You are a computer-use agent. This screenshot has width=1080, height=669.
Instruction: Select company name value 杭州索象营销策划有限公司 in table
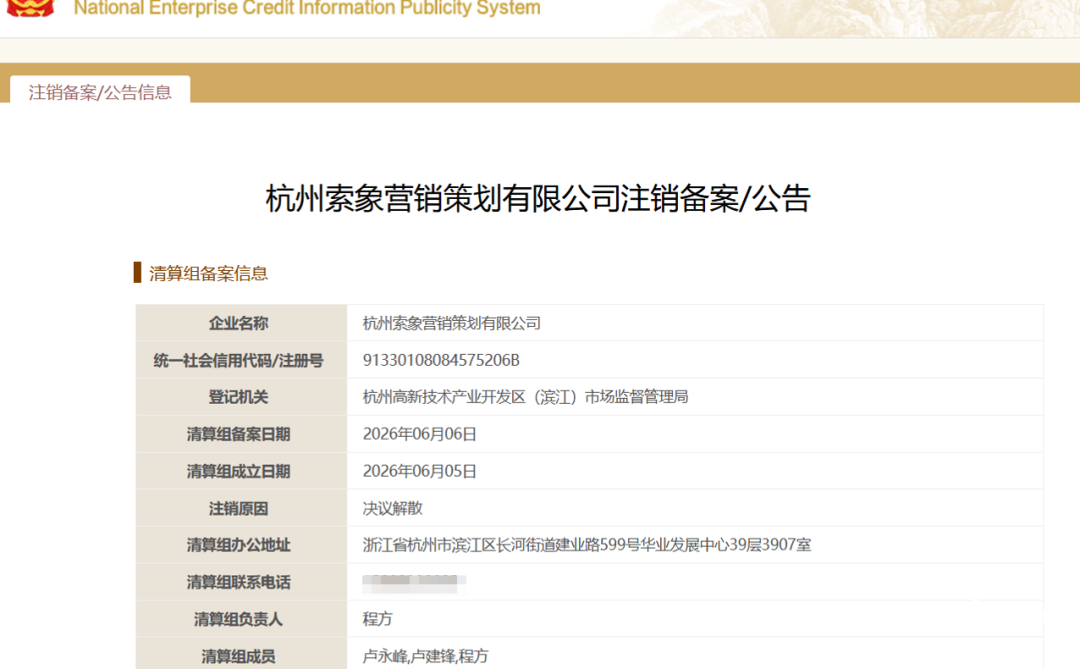[452, 323]
